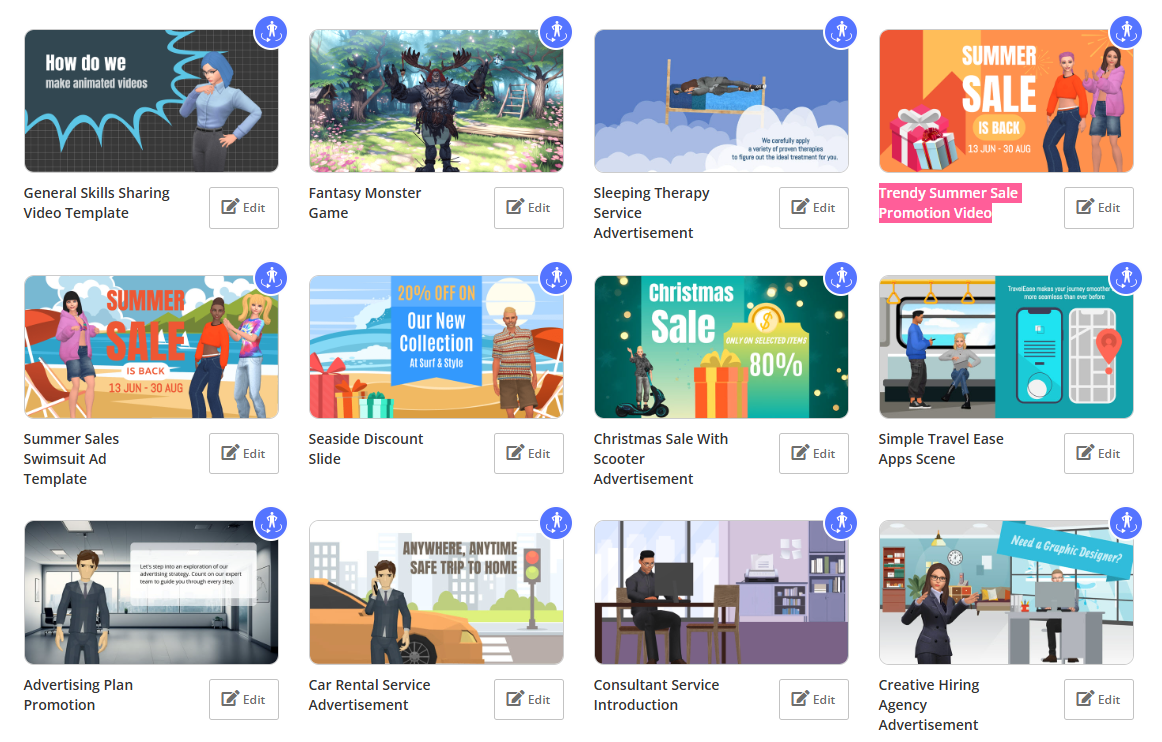Screen dimensions: 1162x742
Task: Open the Car Rental Service Advertisement thumbnail
Action: coord(436,592)
